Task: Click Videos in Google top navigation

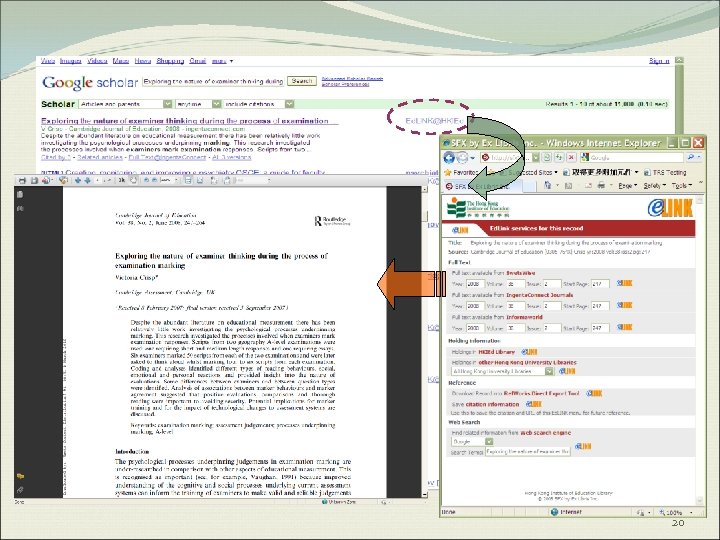Action: pyautogui.click(x=97, y=61)
